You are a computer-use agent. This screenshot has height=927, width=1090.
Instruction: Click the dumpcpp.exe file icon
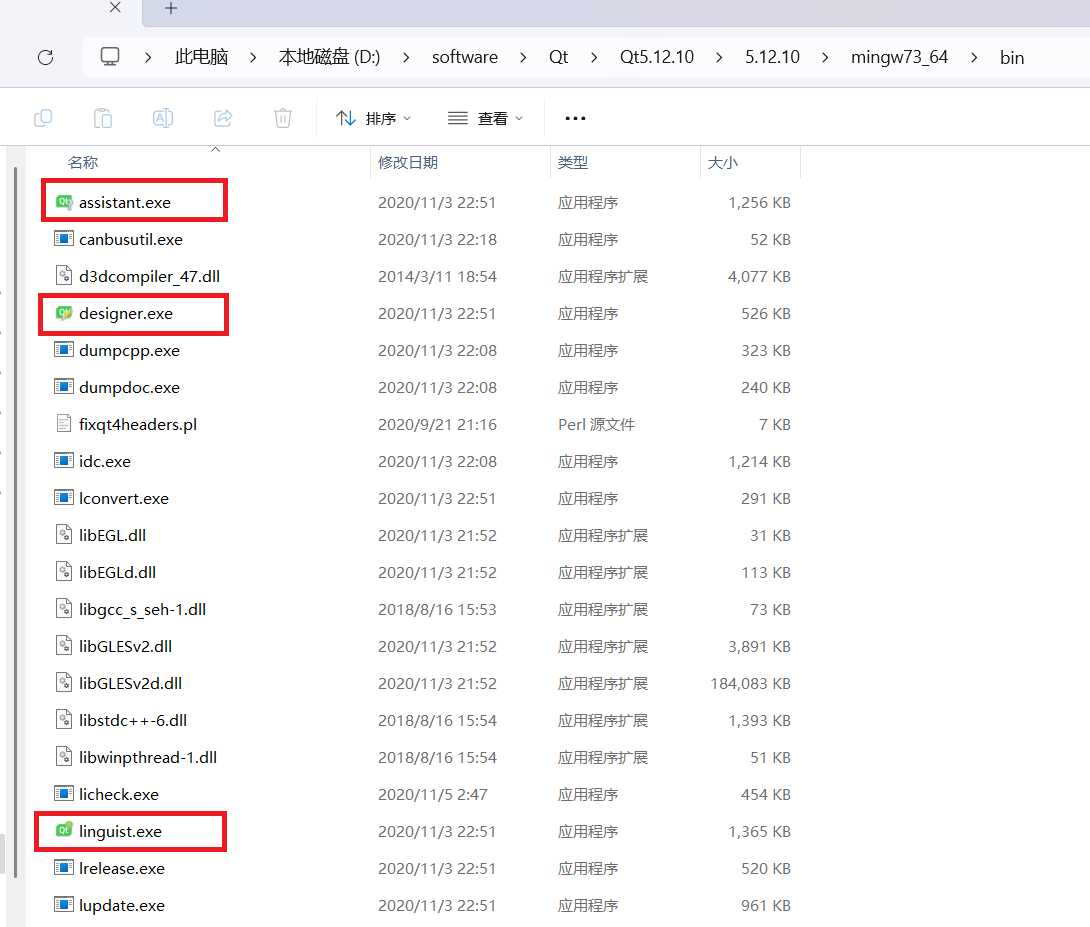pyautogui.click(x=64, y=350)
